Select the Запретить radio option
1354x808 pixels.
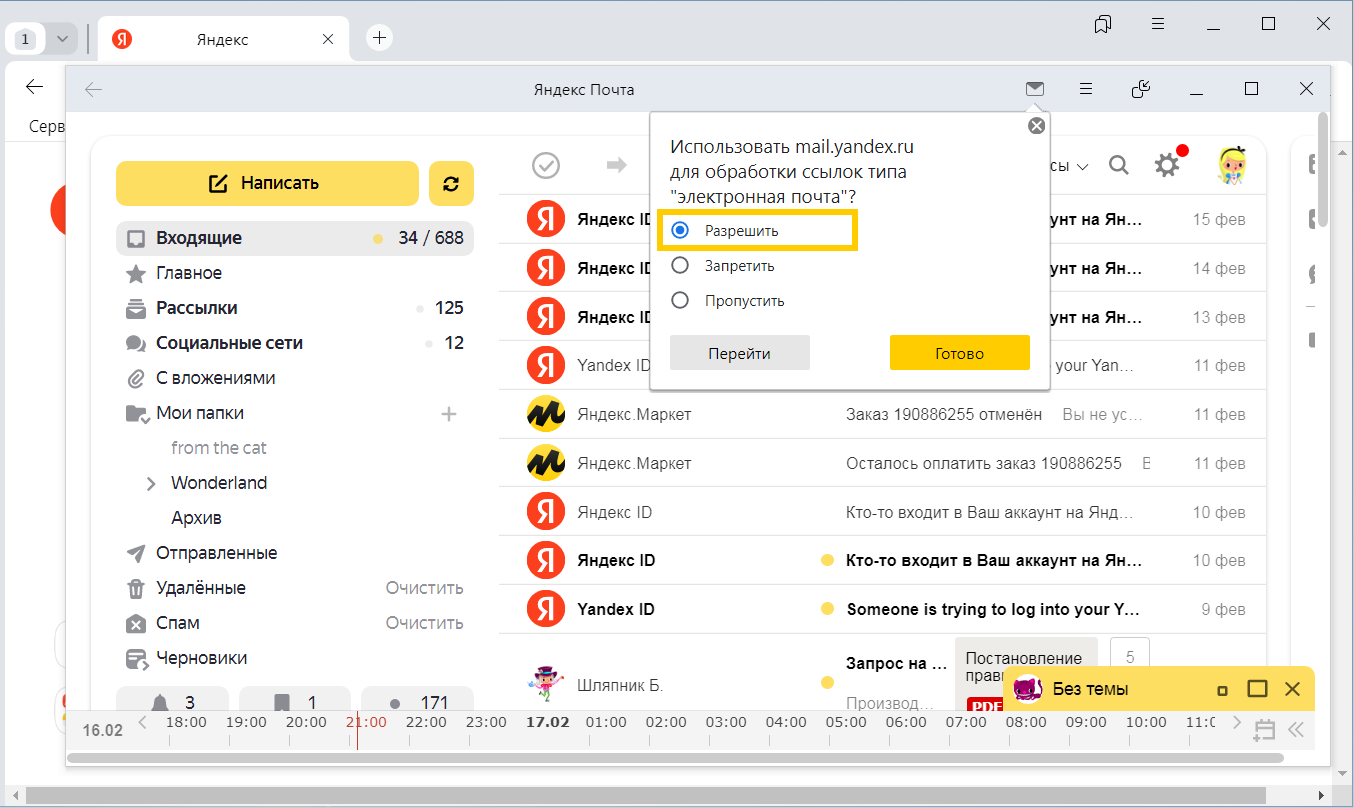(681, 266)
